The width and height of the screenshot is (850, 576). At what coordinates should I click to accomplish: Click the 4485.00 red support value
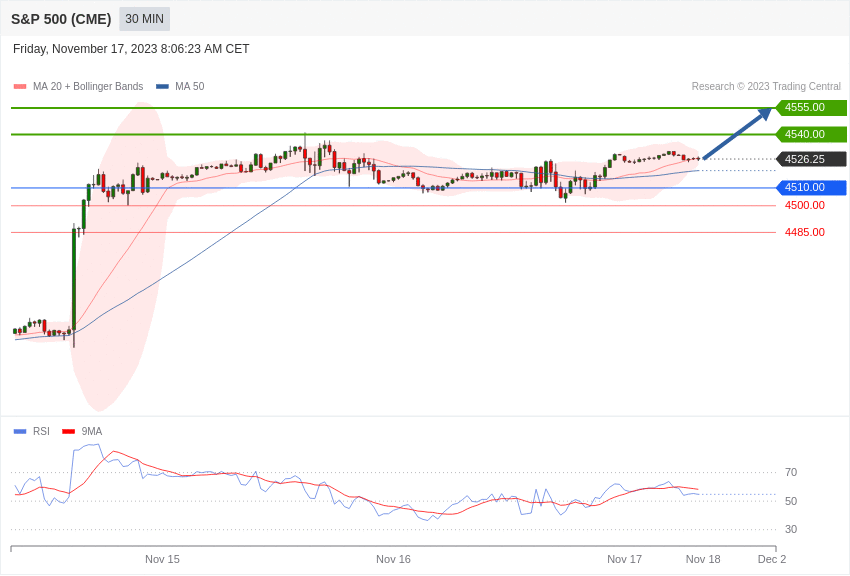pos(805,232)
